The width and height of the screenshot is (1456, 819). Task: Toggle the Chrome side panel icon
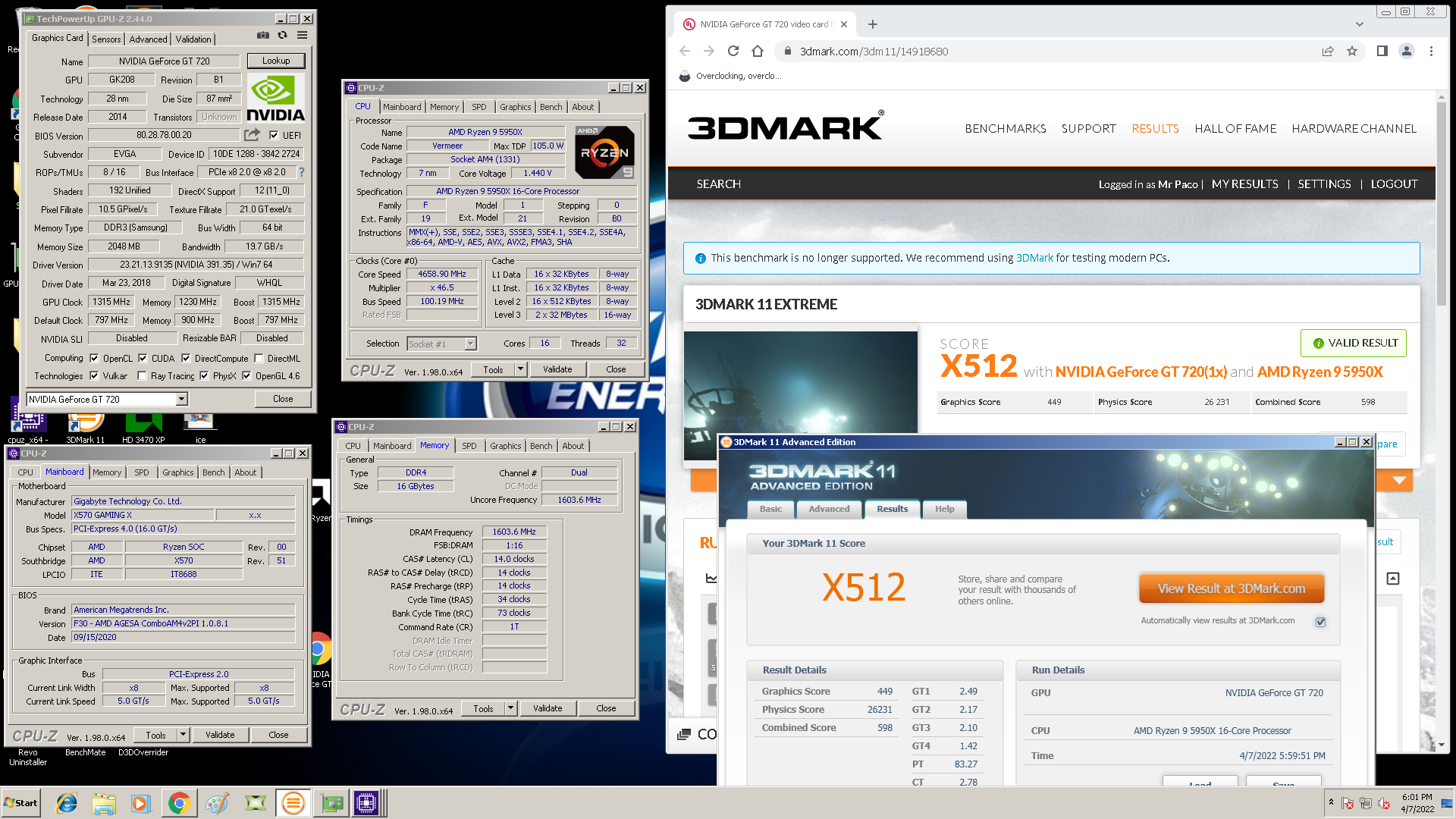click(1382, 51)
